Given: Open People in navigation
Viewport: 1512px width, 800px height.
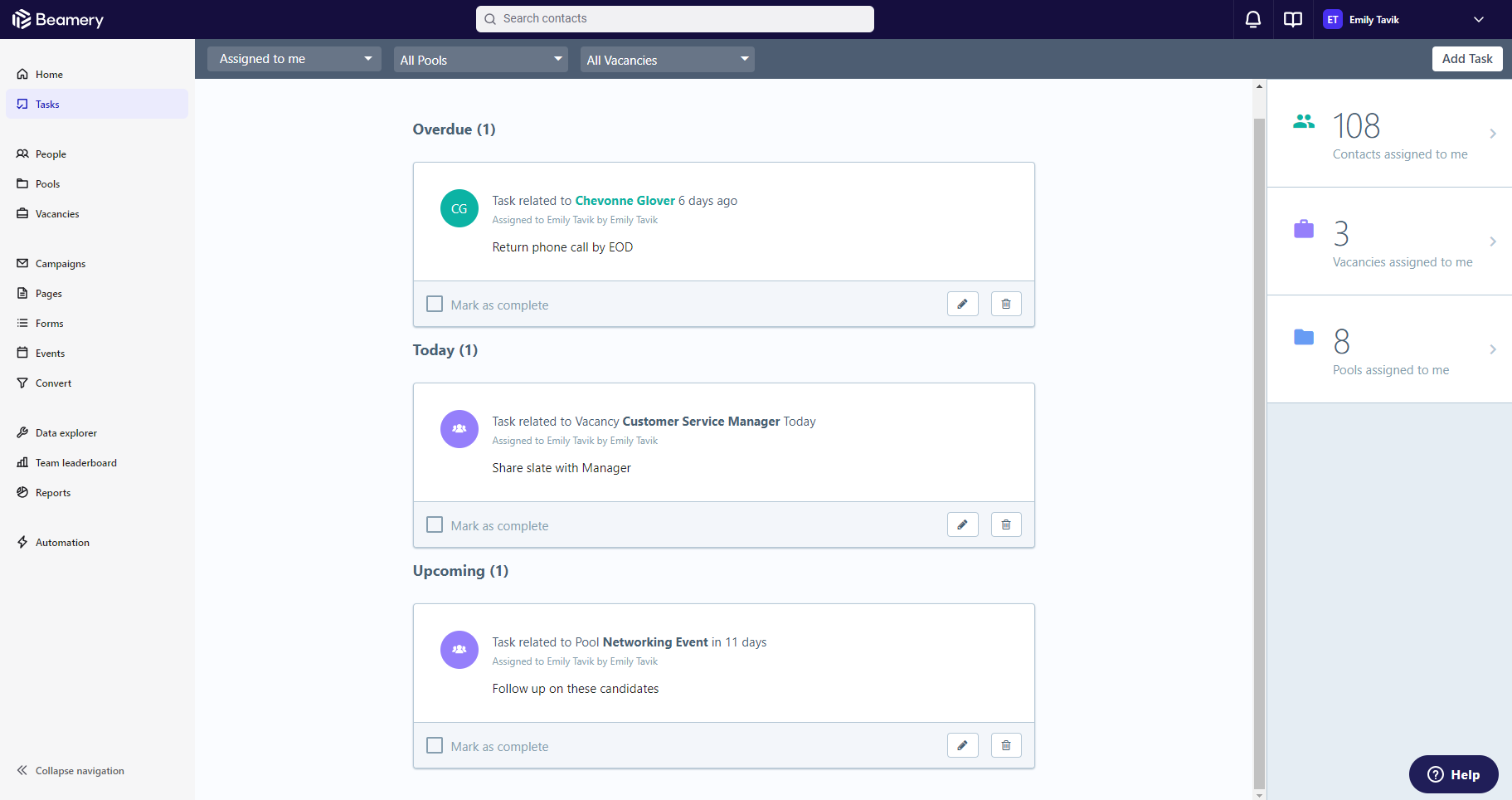Looking at the screenshot, I should tap(97, 154).
